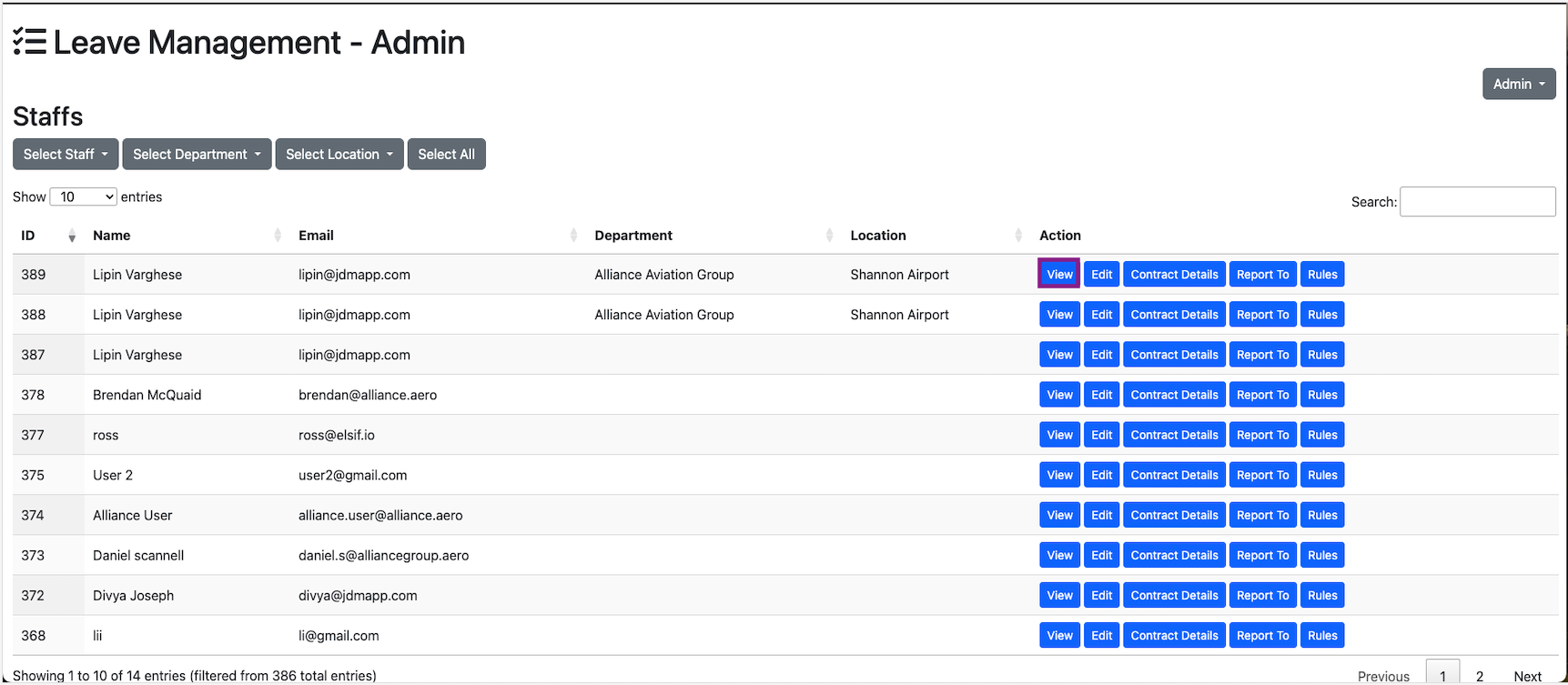
Task: Open Contract Details for ross
Action: pyautogui.click(x=1174, y=435)
